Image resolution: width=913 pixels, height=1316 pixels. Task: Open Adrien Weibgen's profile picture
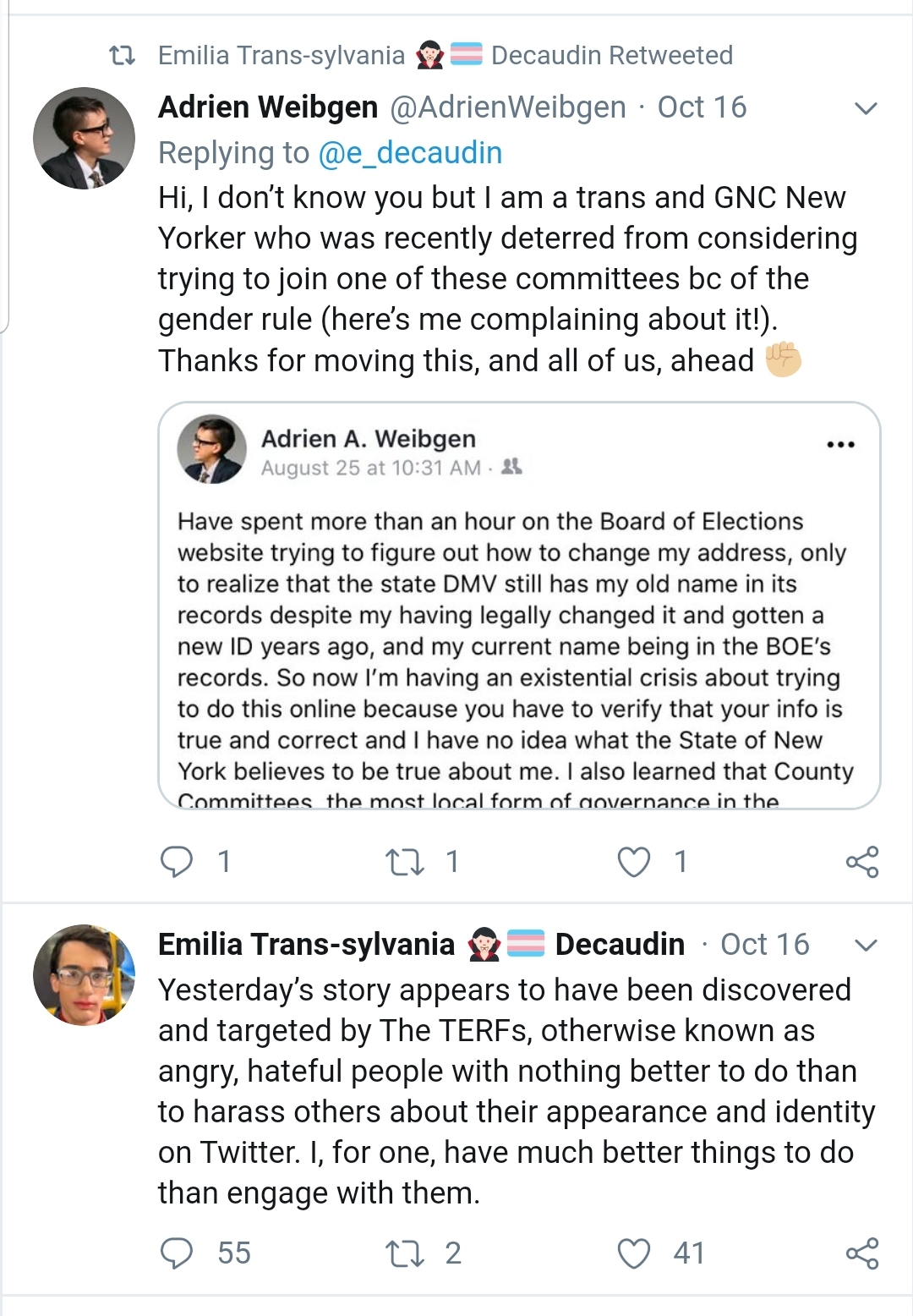tap(84, 138)
